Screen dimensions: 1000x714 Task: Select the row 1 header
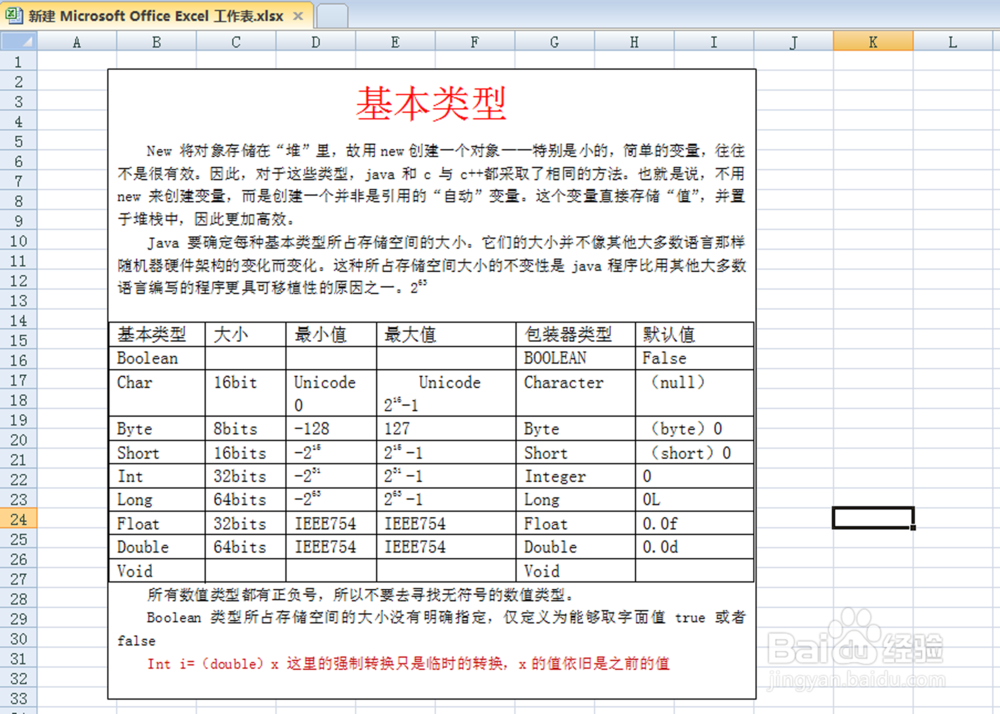click(x=18, y=62)
